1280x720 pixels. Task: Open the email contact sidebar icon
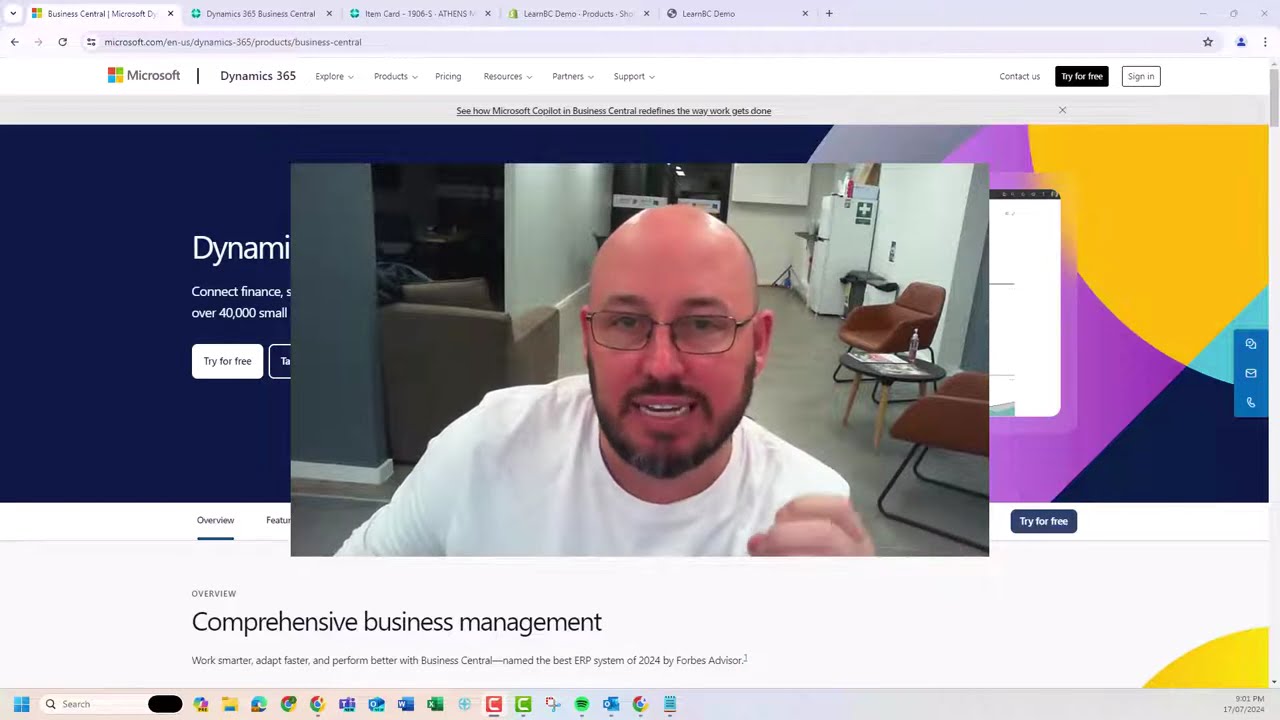point(1251,373)
